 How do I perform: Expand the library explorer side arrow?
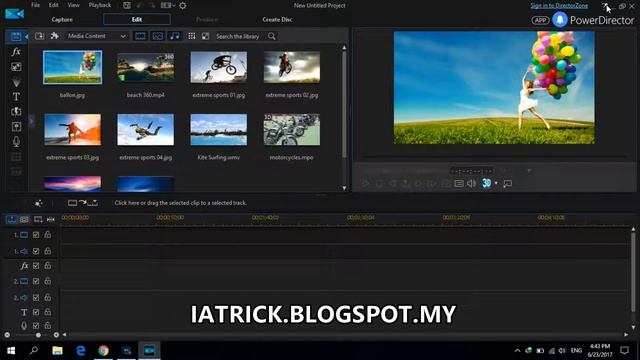point(31,121)
